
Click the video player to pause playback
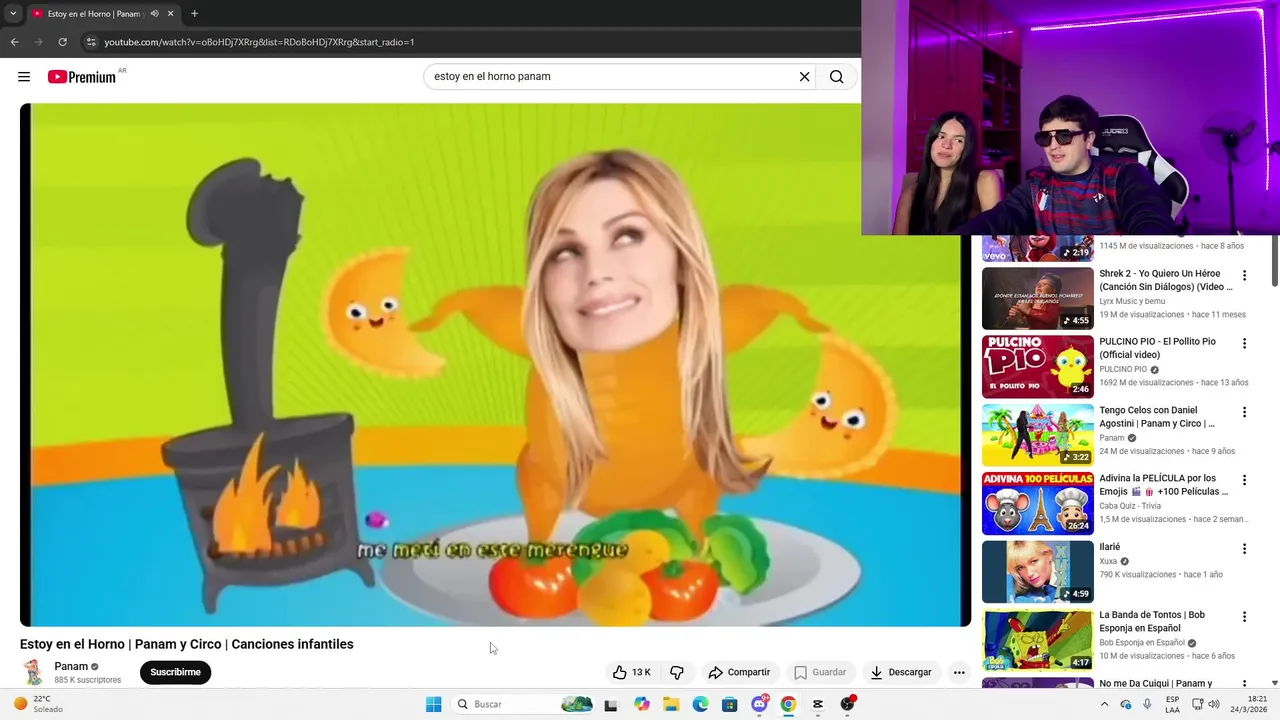click(x=495, y=365)
